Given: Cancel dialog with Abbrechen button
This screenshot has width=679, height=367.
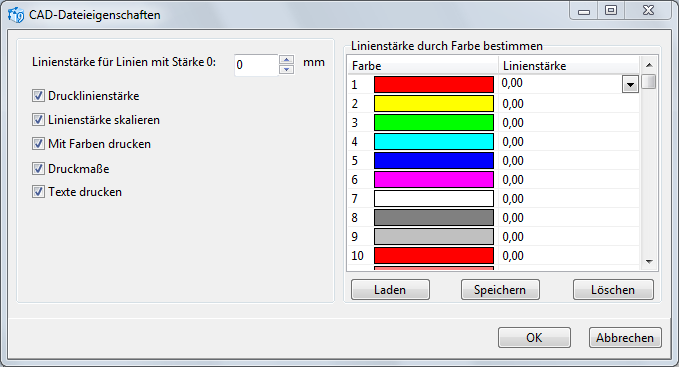Looking at the screenshot, I should pyautogui.click(x=625, y=338).
